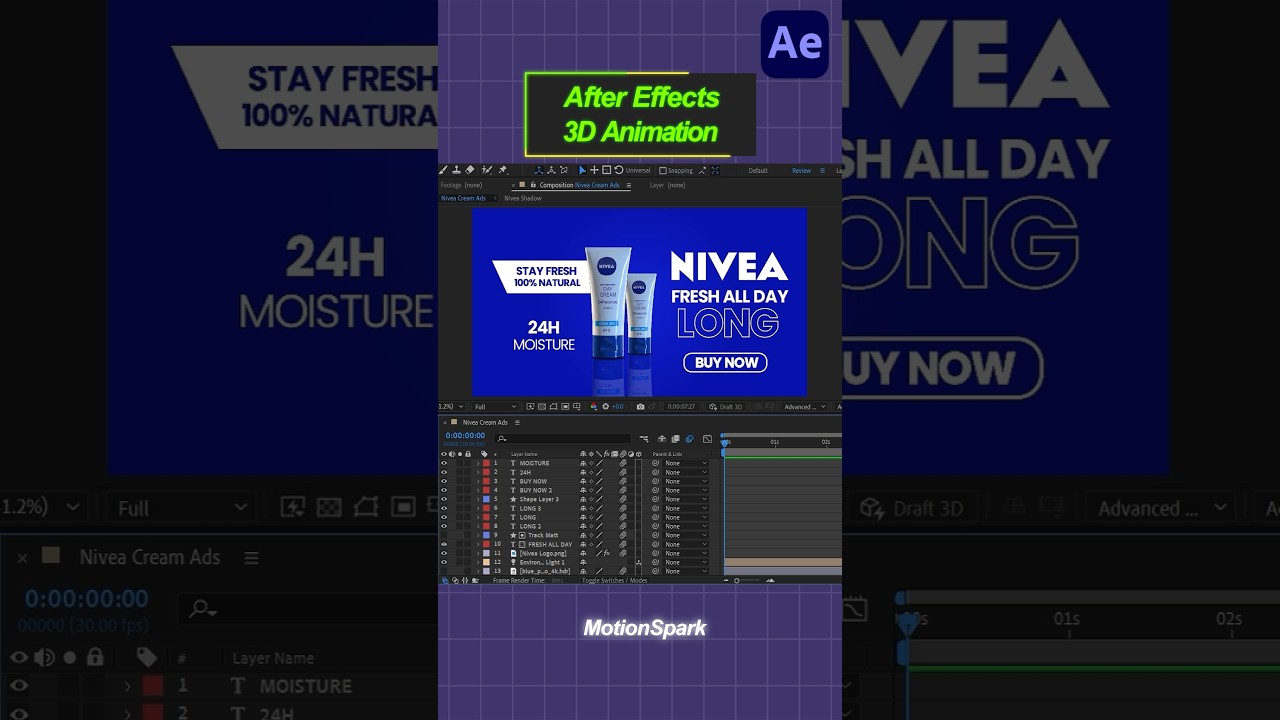
Task: Click the preview time 0:00:07:27
Action: (681, 407)
